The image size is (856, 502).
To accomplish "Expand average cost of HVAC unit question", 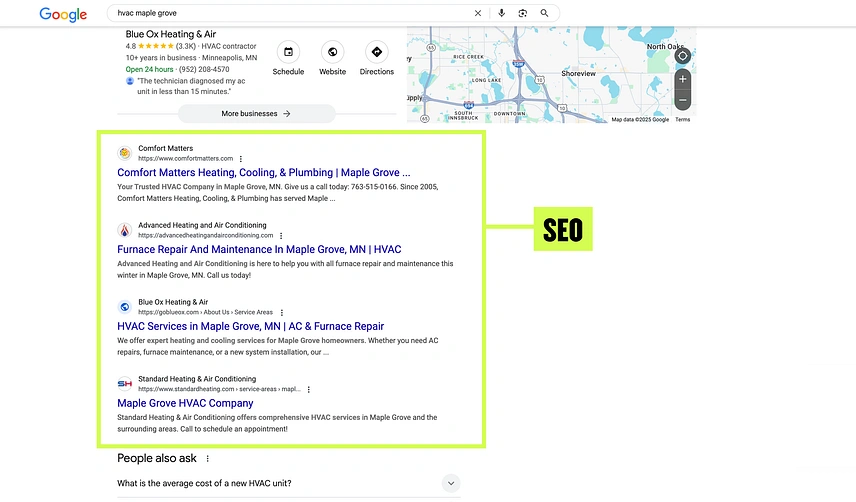I will coord(451,483).
